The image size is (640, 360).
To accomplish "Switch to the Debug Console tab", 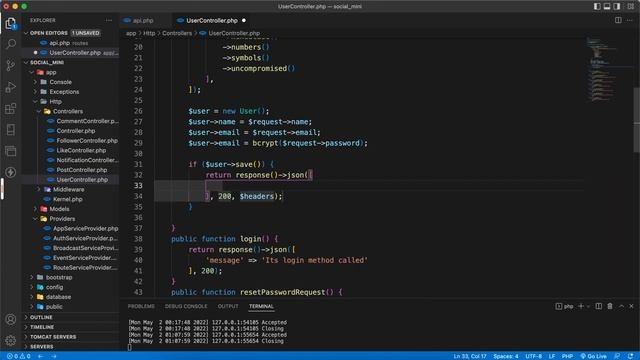I will tap(186, 306).
